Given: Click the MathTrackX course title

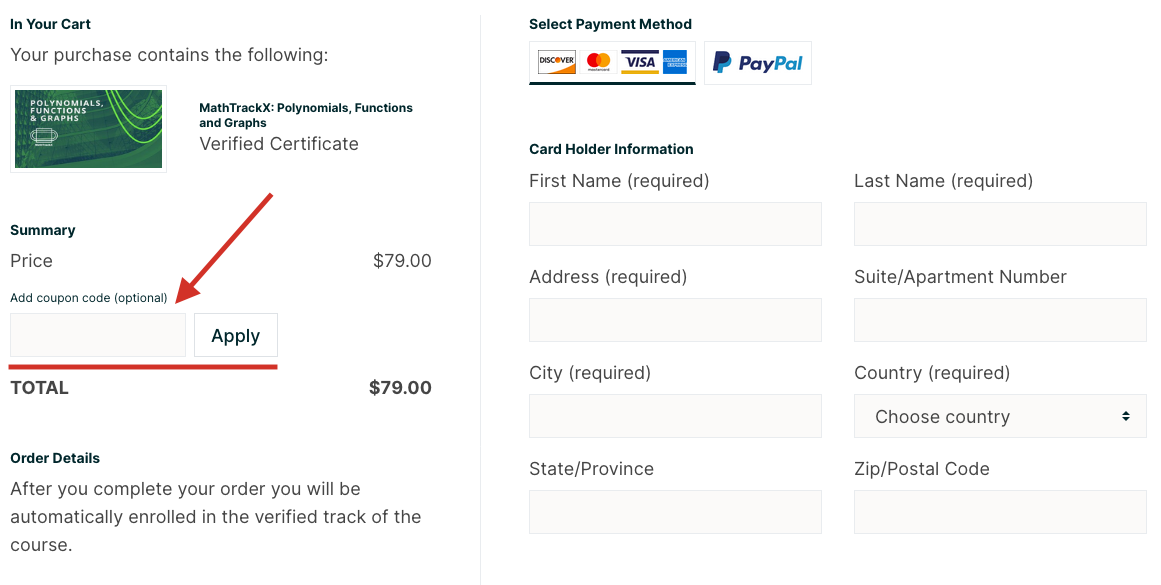Looking at the screenshot, I should [306, 116].
